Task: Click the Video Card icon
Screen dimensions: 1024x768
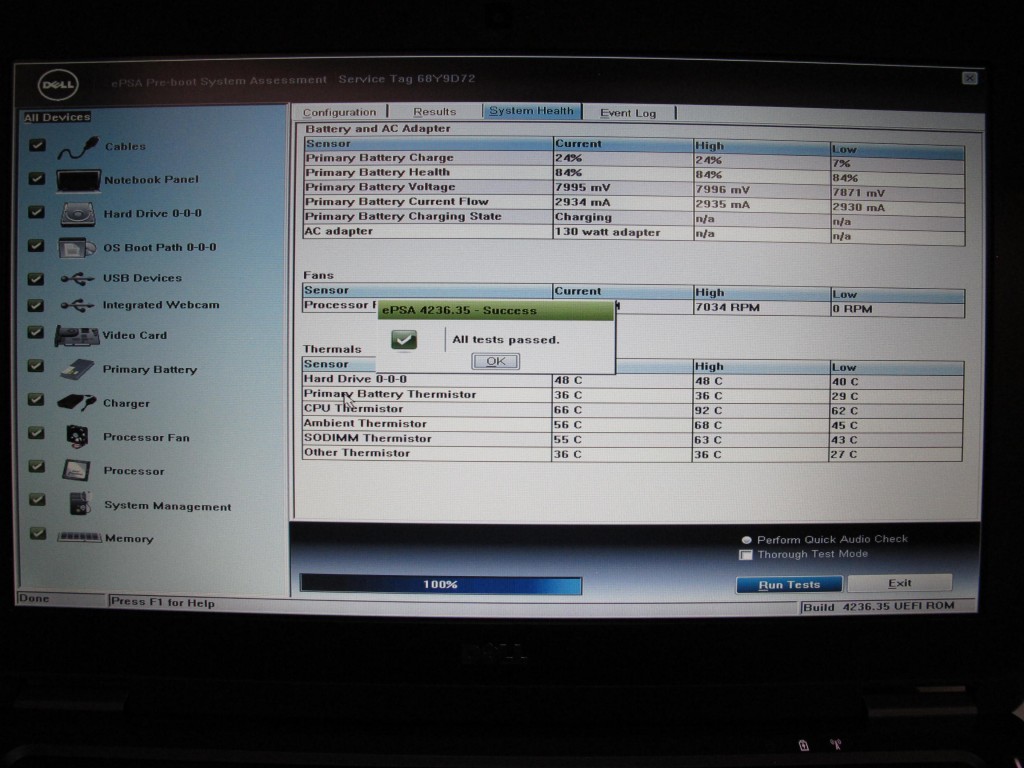Action: click(x=77, y=336)
